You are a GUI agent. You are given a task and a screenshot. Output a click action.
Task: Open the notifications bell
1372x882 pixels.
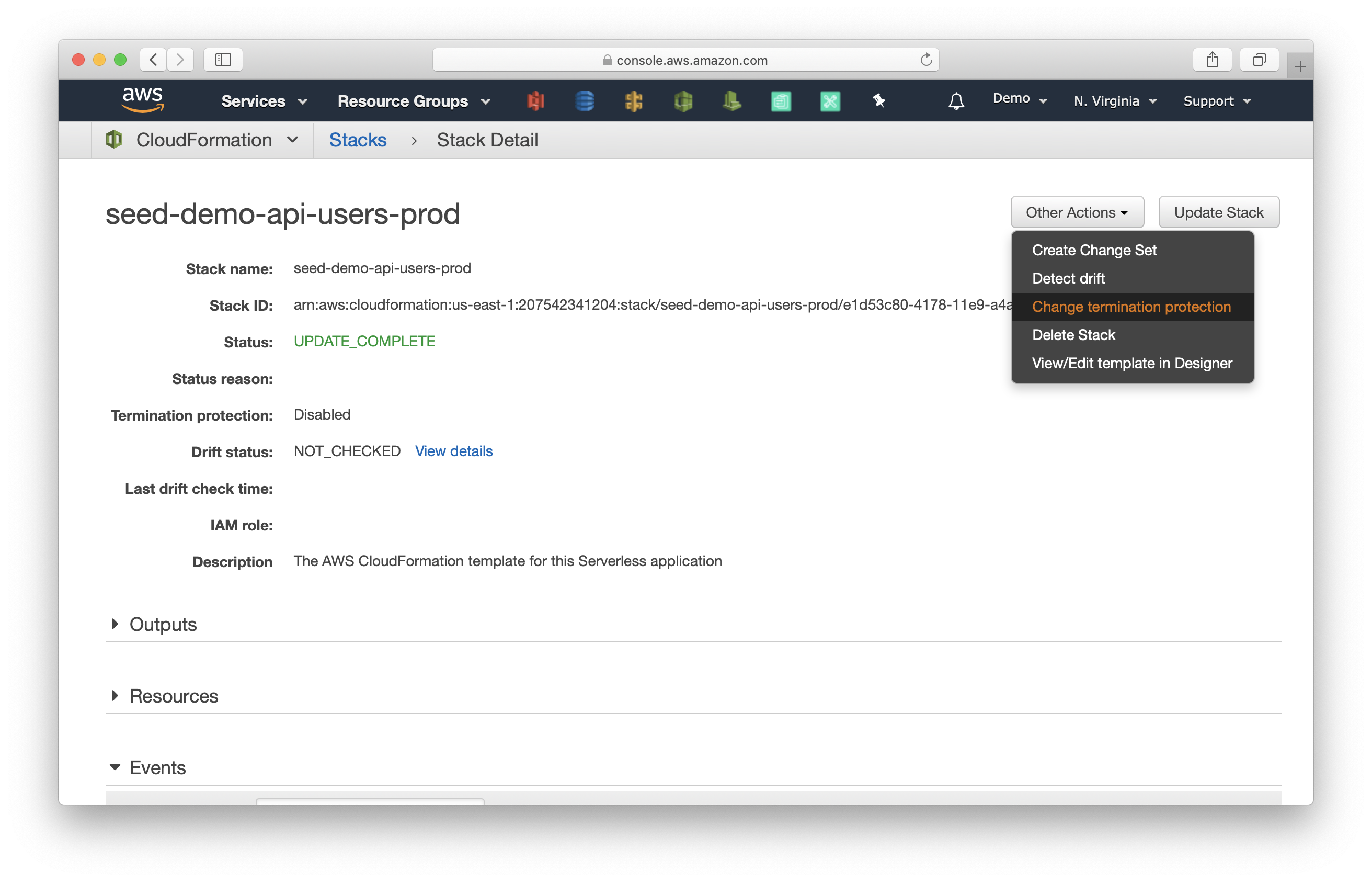click(956, 101)
